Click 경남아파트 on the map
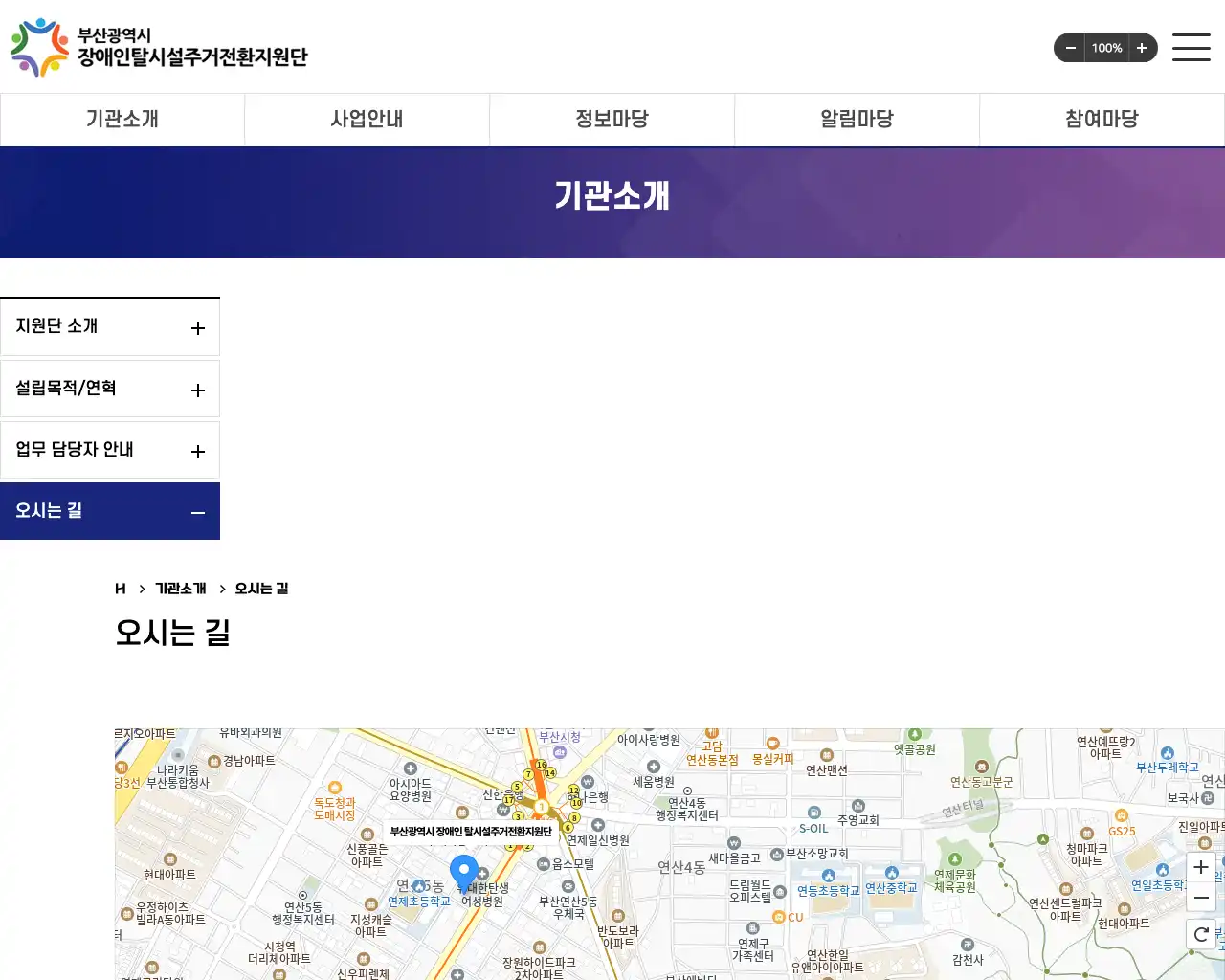1225x980 pixels. click(249, 761)
